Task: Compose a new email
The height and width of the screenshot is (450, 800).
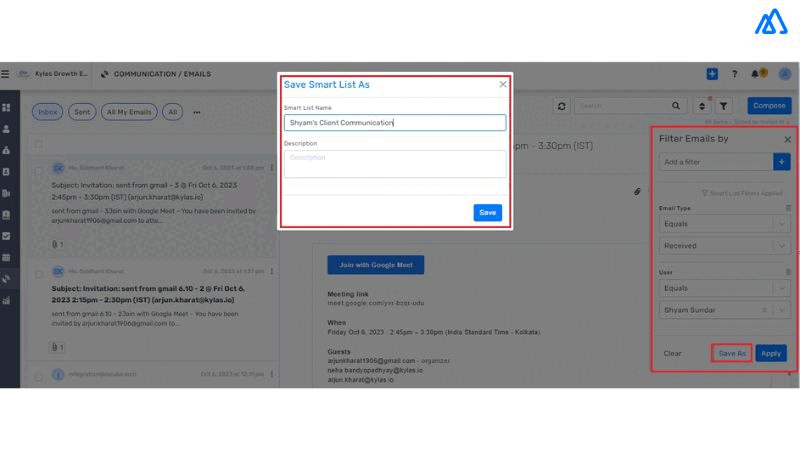Action: (x=769, y=106)
